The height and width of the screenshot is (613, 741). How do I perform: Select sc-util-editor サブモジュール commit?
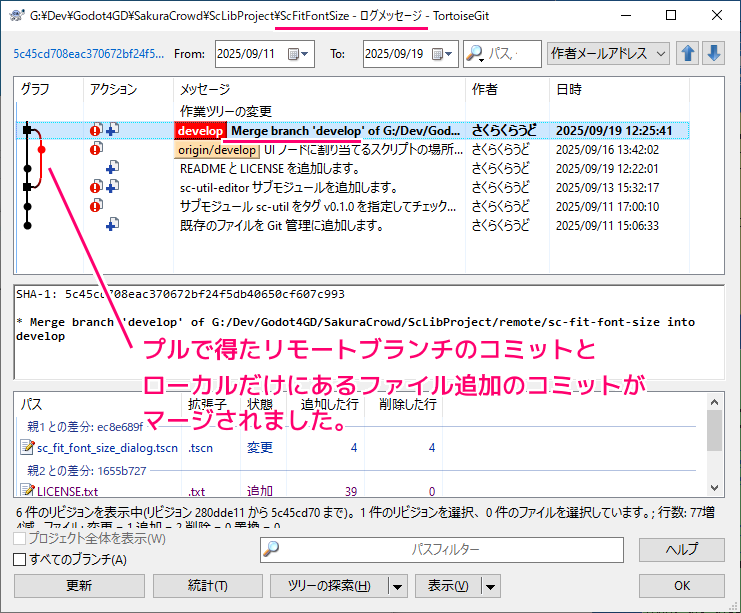[353, 188]
